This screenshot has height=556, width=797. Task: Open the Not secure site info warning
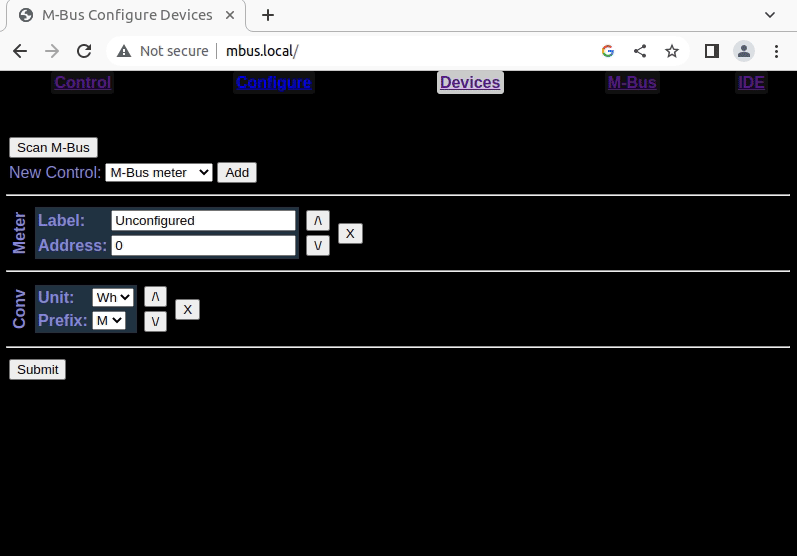click(163, 51)
